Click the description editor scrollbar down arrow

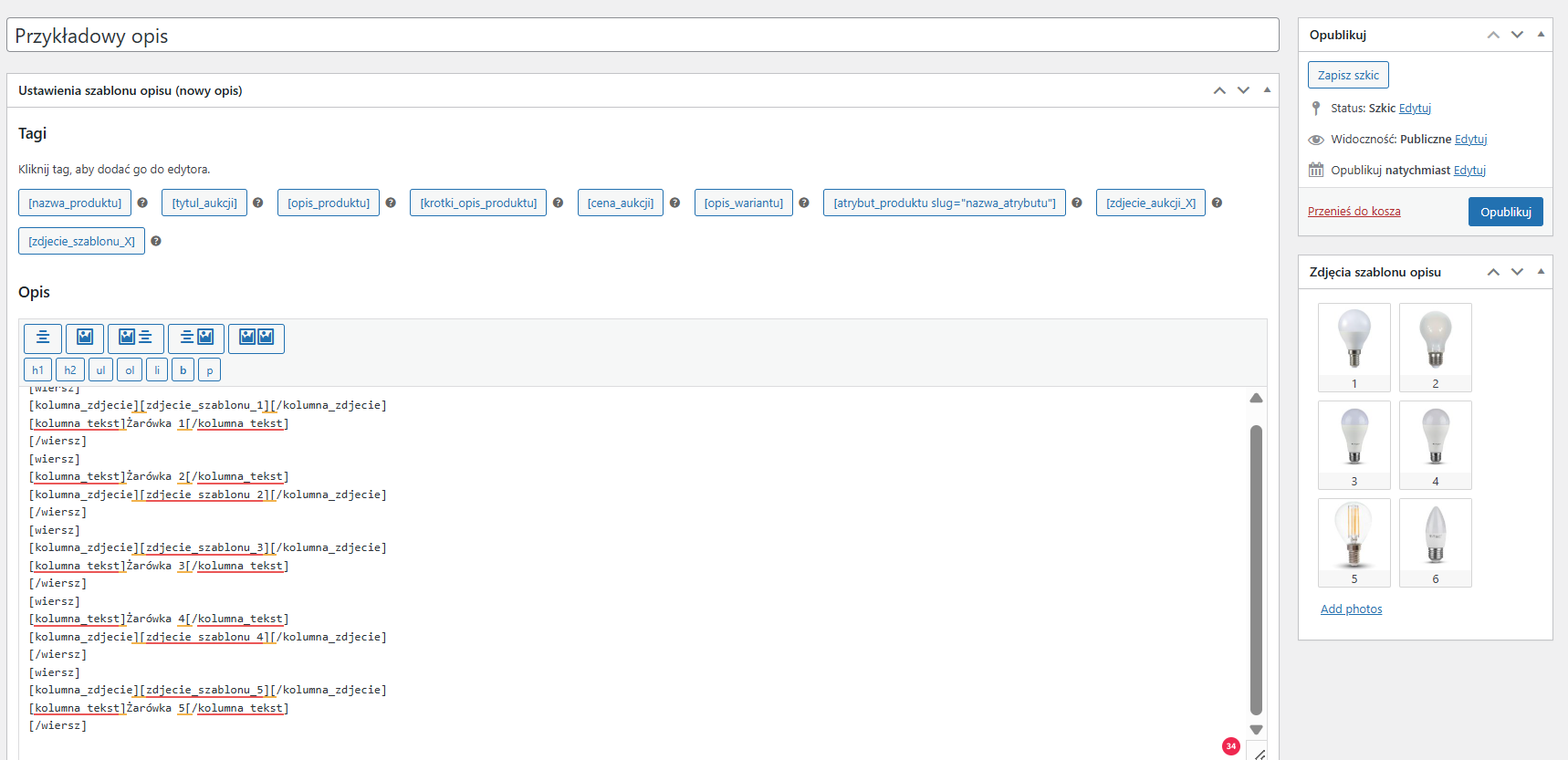[1256, 730]
